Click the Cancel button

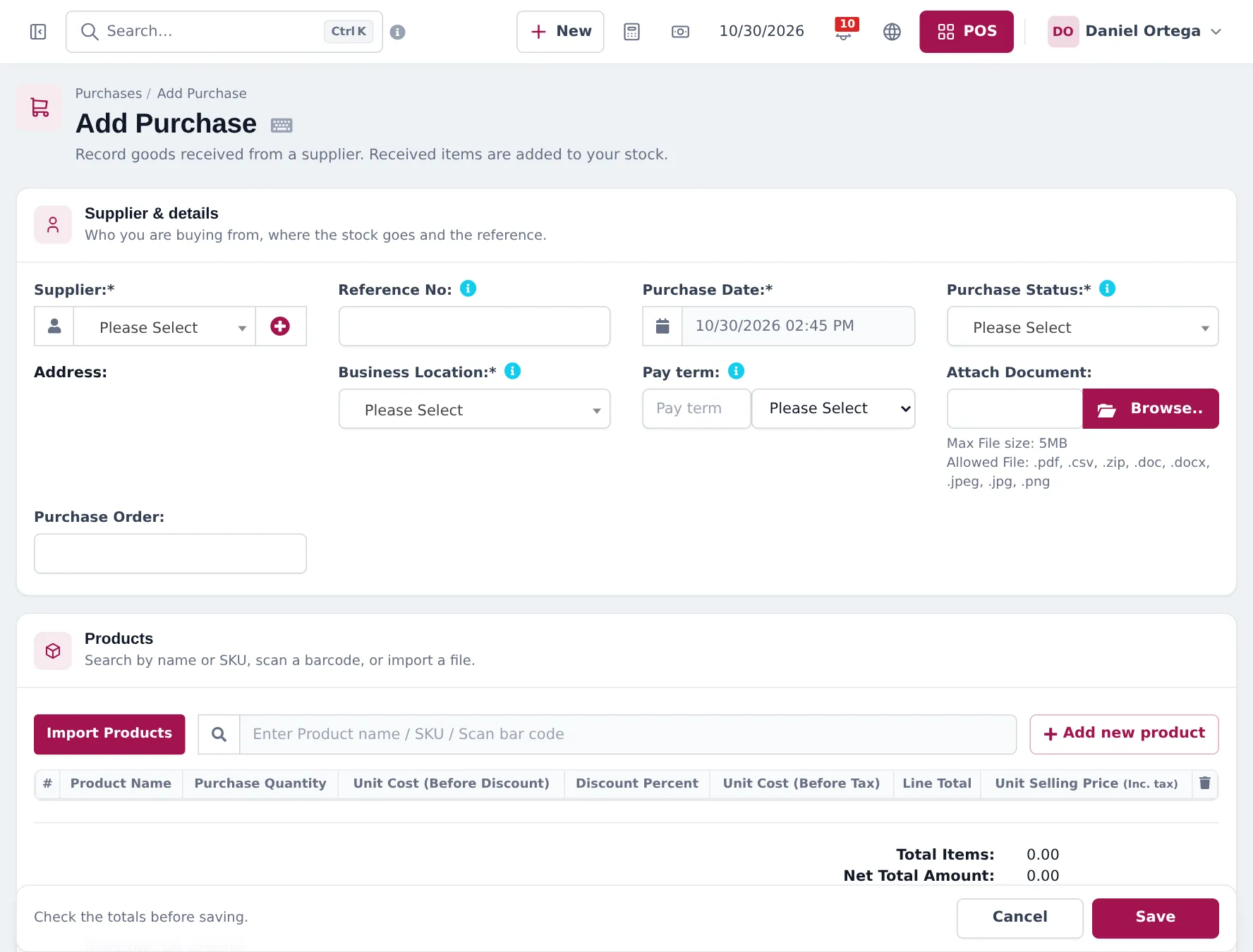pos(1019,917)
